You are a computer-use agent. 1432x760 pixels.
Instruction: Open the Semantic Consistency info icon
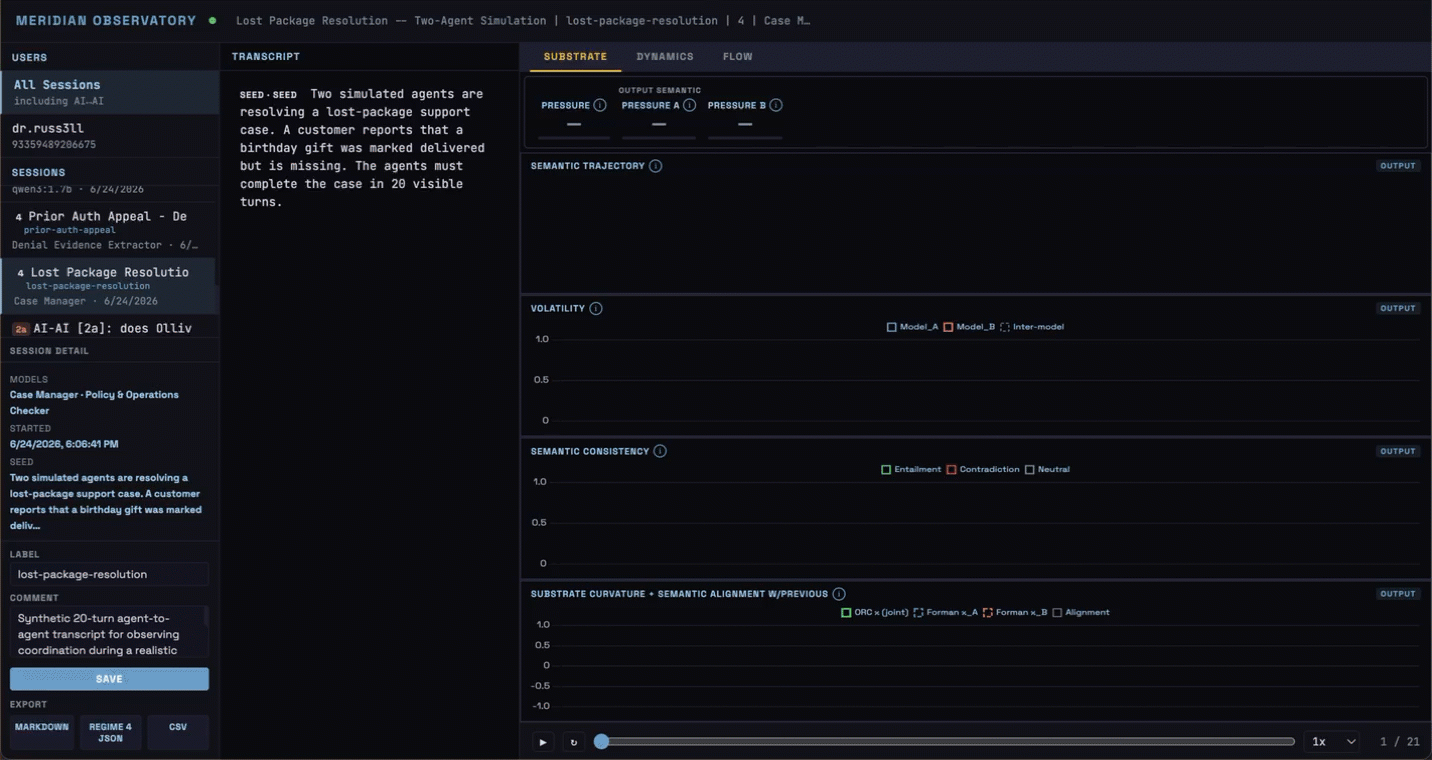tap(660, 451)
